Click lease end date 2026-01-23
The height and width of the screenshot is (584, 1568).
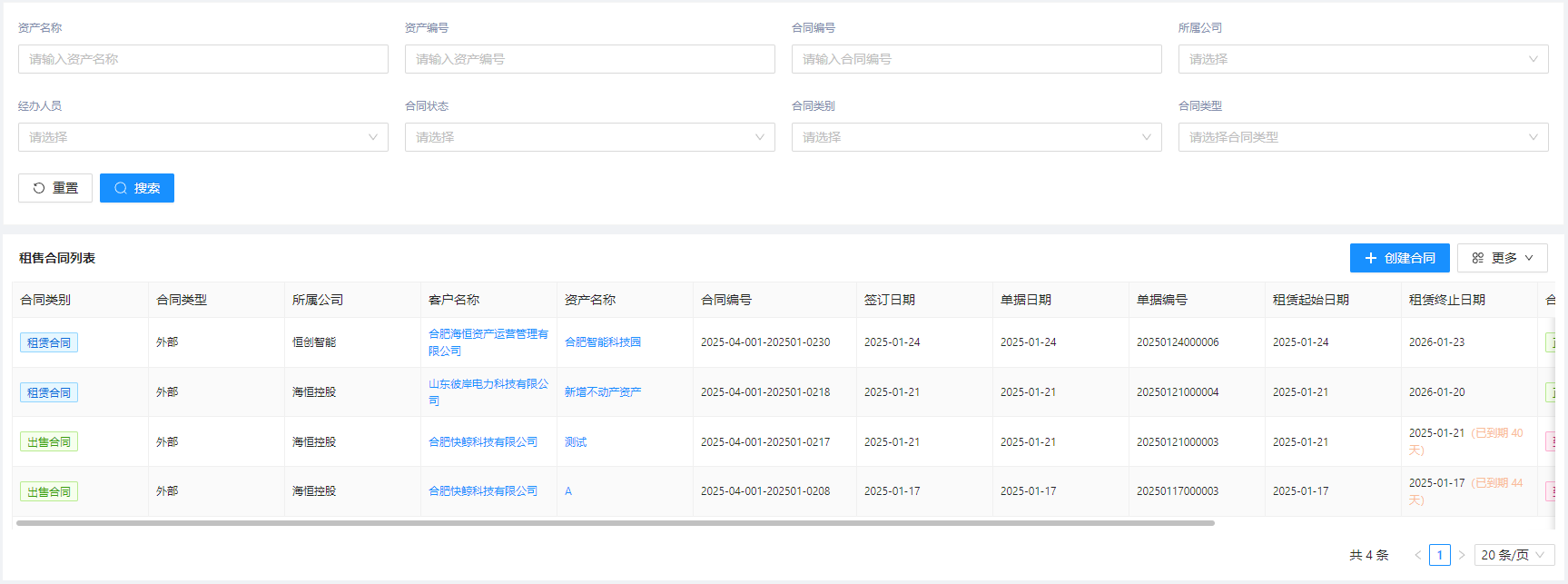(x=1436, y=342)
